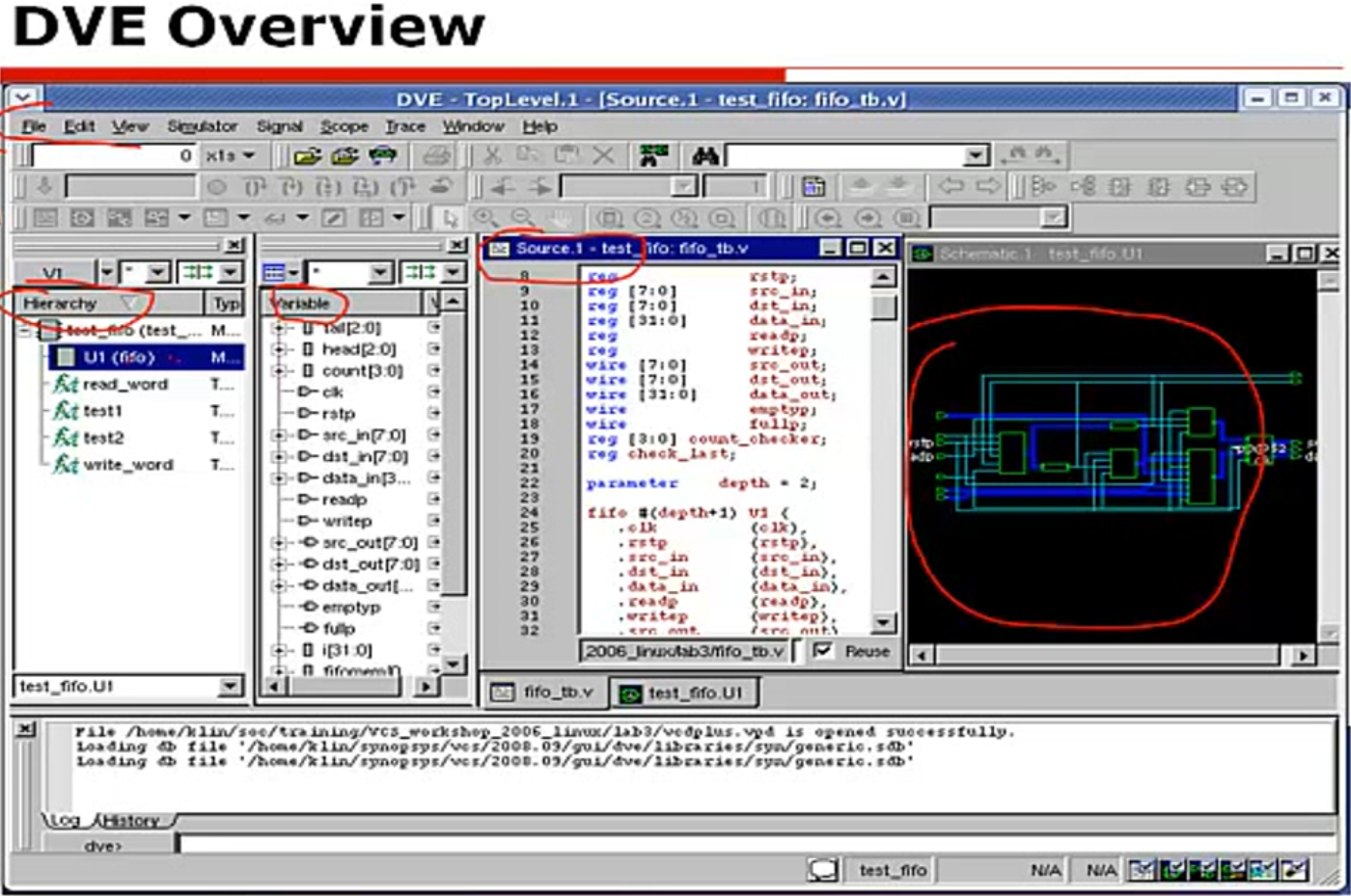The height and width of the screenshot is (896, 1351).
Task: Click the Edit menu
Action: click(79, 126)
